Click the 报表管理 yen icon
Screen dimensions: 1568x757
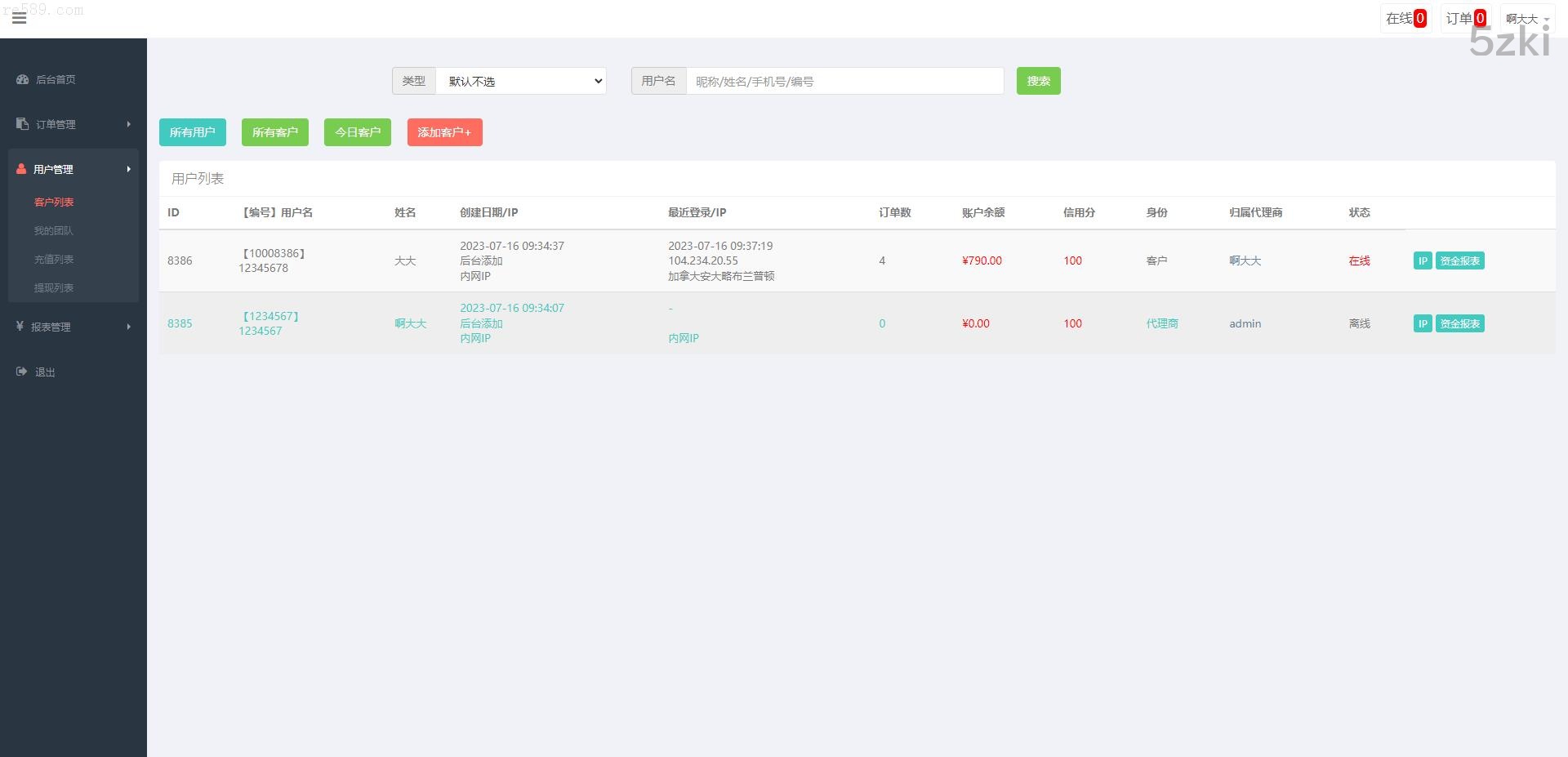click(20, 327)
